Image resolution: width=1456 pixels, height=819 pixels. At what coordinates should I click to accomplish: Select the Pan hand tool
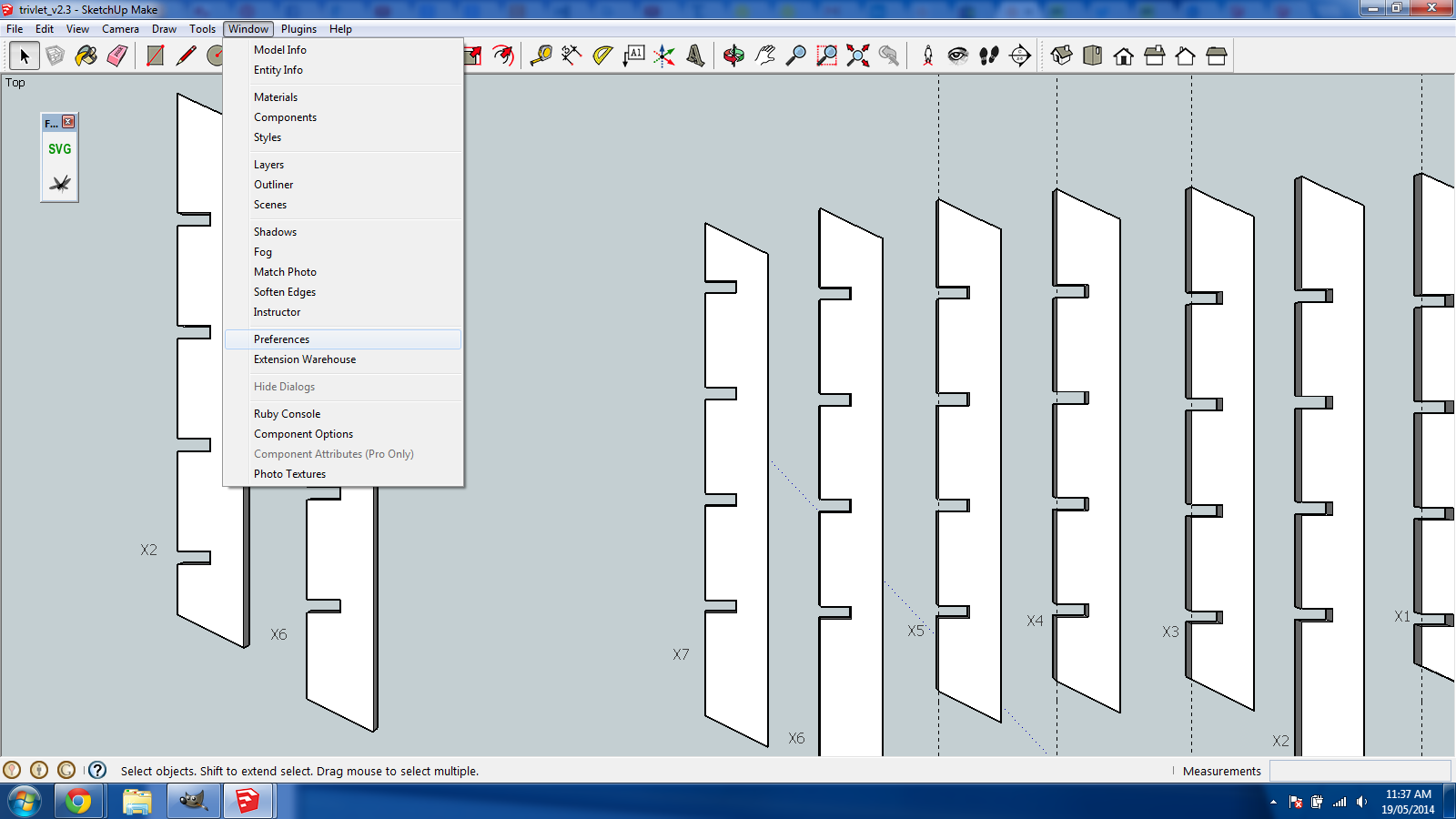click(765, 56)
